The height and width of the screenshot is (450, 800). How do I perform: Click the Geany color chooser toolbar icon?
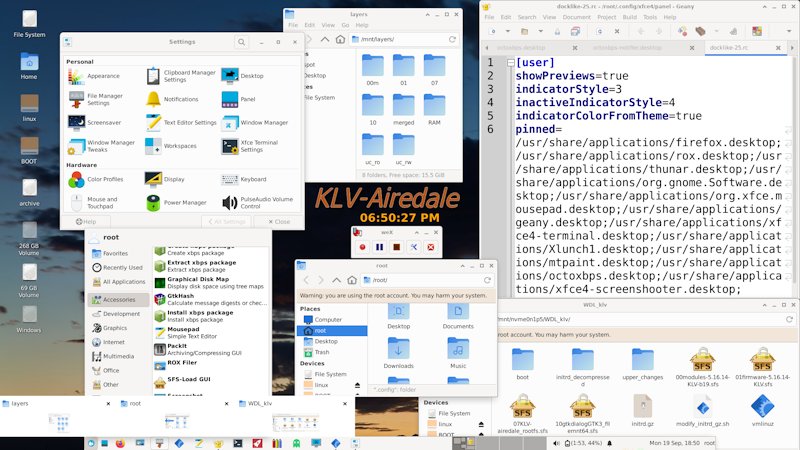click(757, 32)
